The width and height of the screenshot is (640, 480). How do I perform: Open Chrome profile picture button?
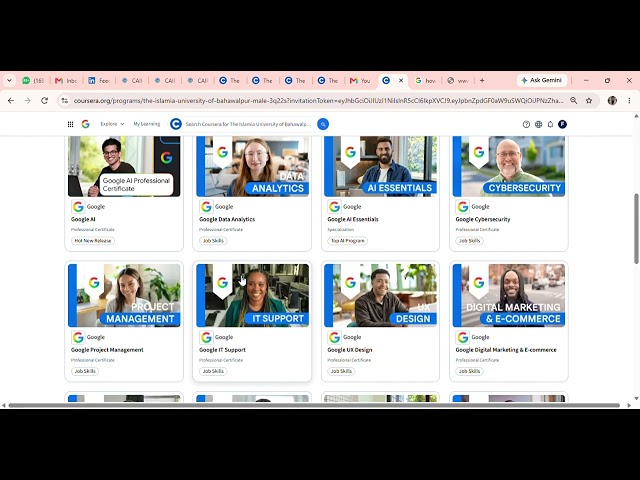point(612,100)
